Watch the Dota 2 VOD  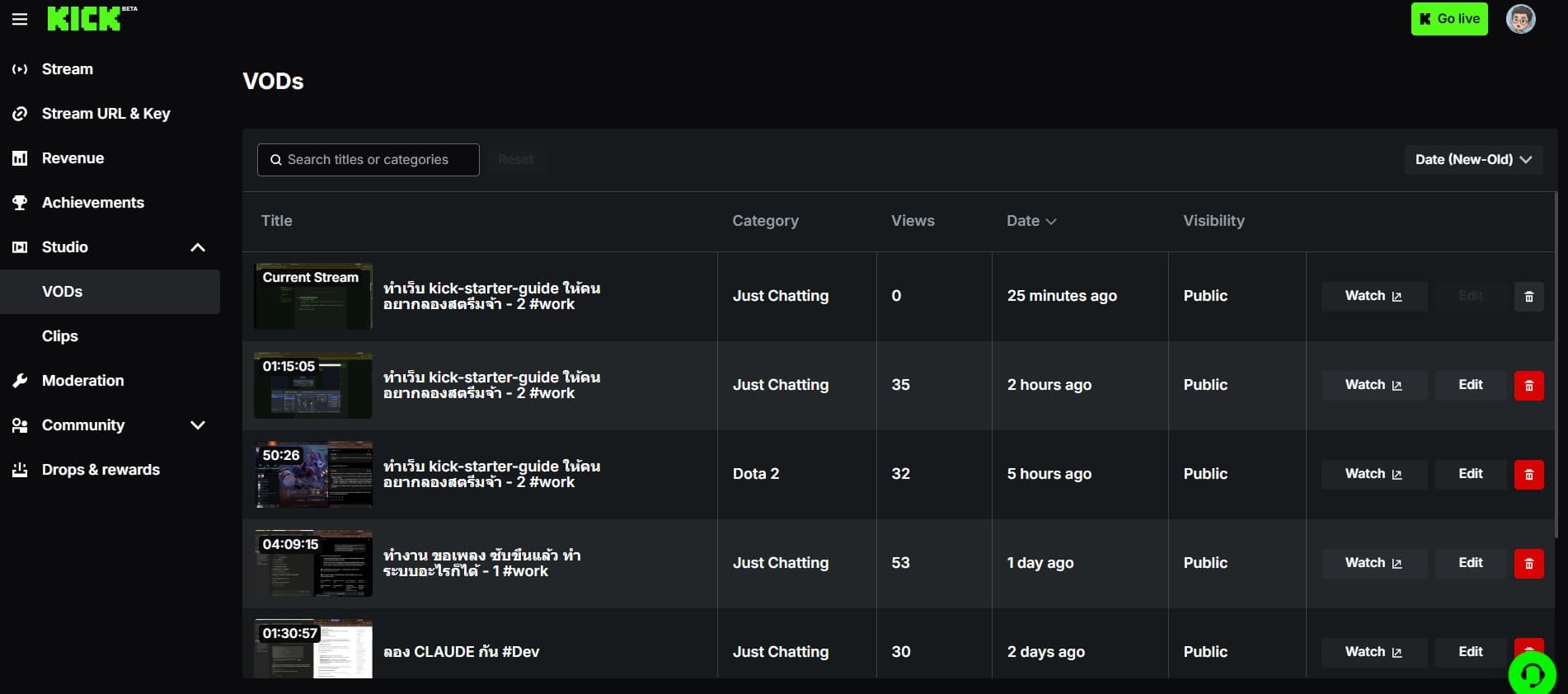pyautogui.click(x=1373, y=474)
